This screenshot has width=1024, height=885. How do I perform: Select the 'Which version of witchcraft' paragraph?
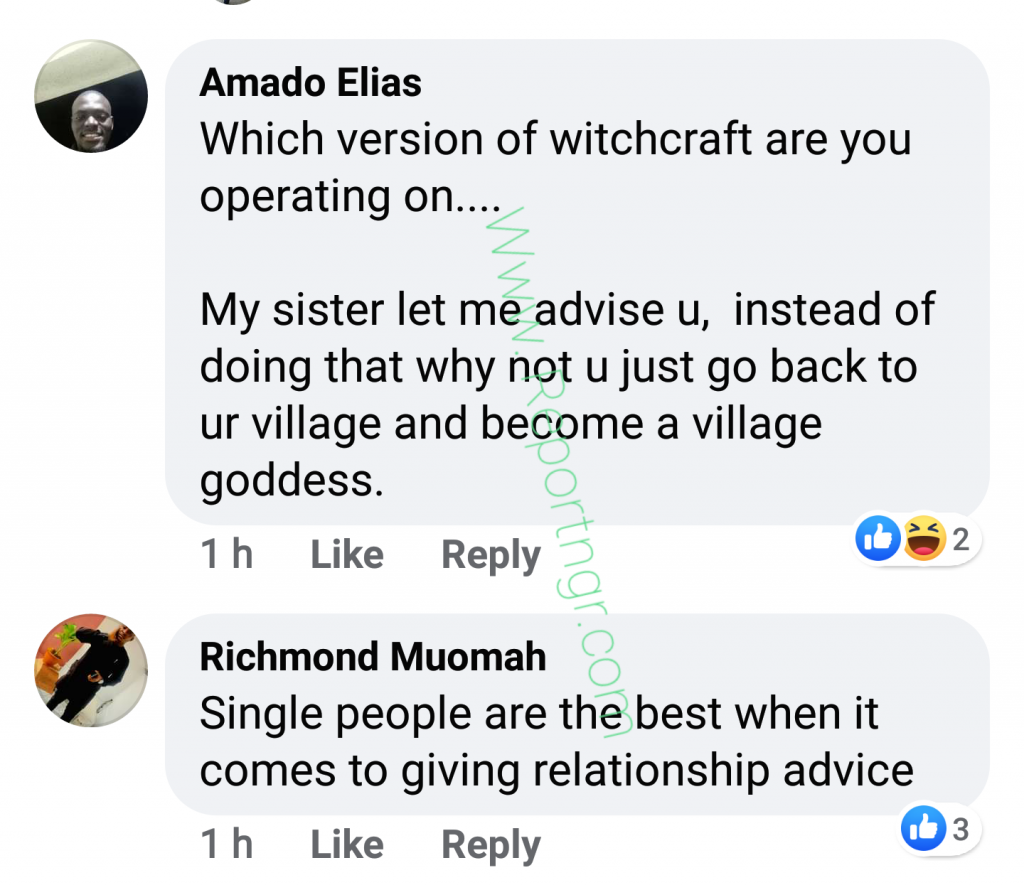tap(555, 167)
